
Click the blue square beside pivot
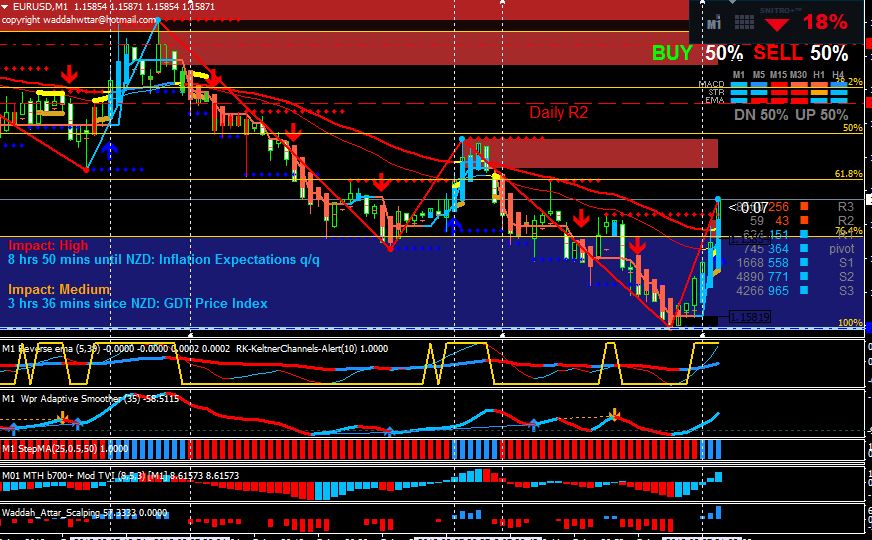pyautogui.click(x=804, y=249)
